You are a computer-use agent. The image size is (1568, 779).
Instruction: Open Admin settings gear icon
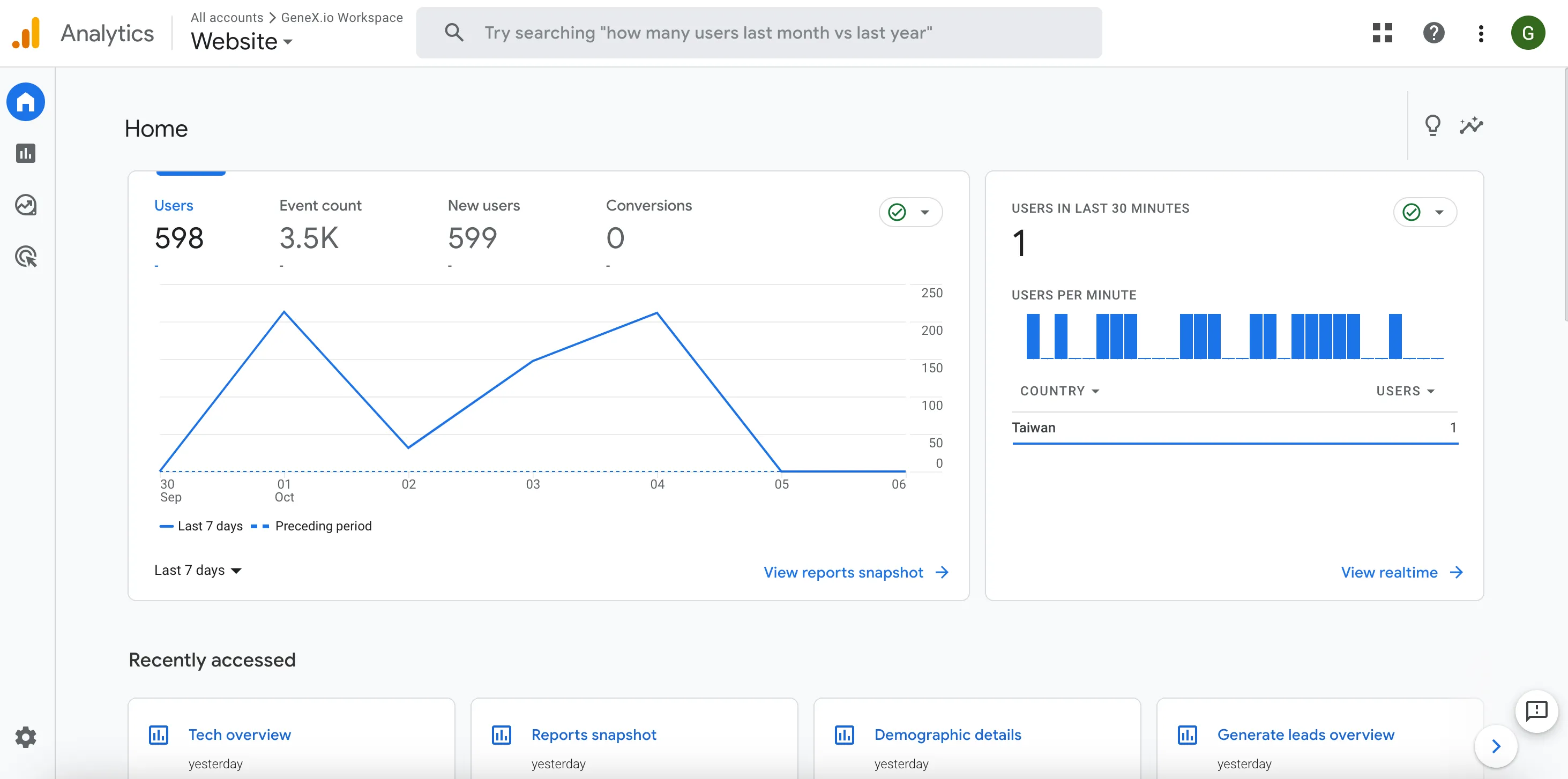(x=26, y=737)
